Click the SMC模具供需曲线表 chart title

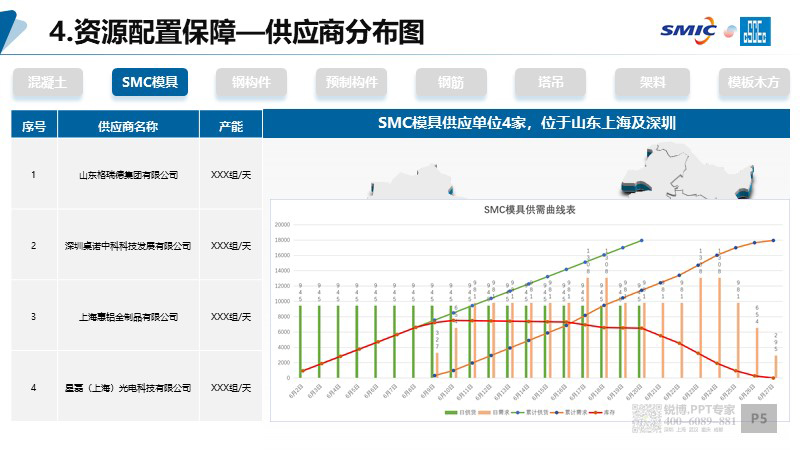pos(529,210)
